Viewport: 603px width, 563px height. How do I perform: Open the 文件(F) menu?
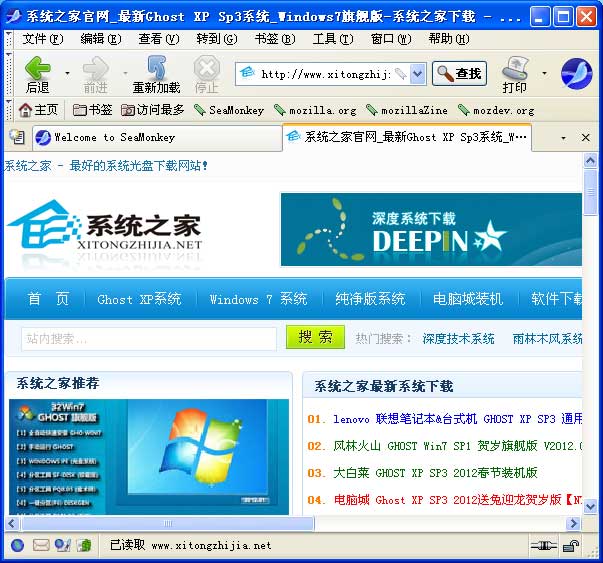point(42,39)
